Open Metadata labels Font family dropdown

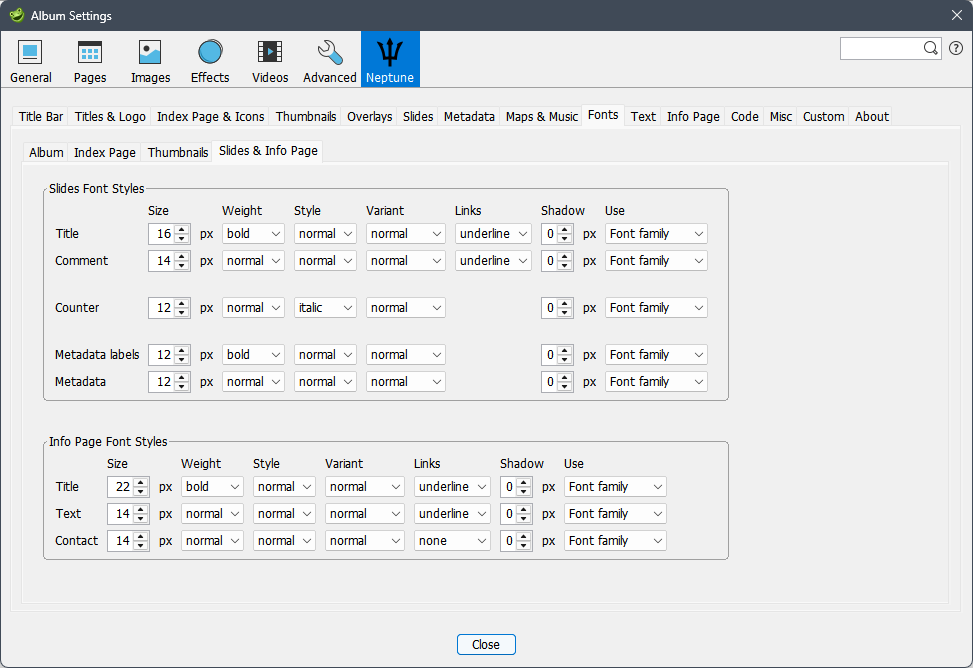[657, 355]
